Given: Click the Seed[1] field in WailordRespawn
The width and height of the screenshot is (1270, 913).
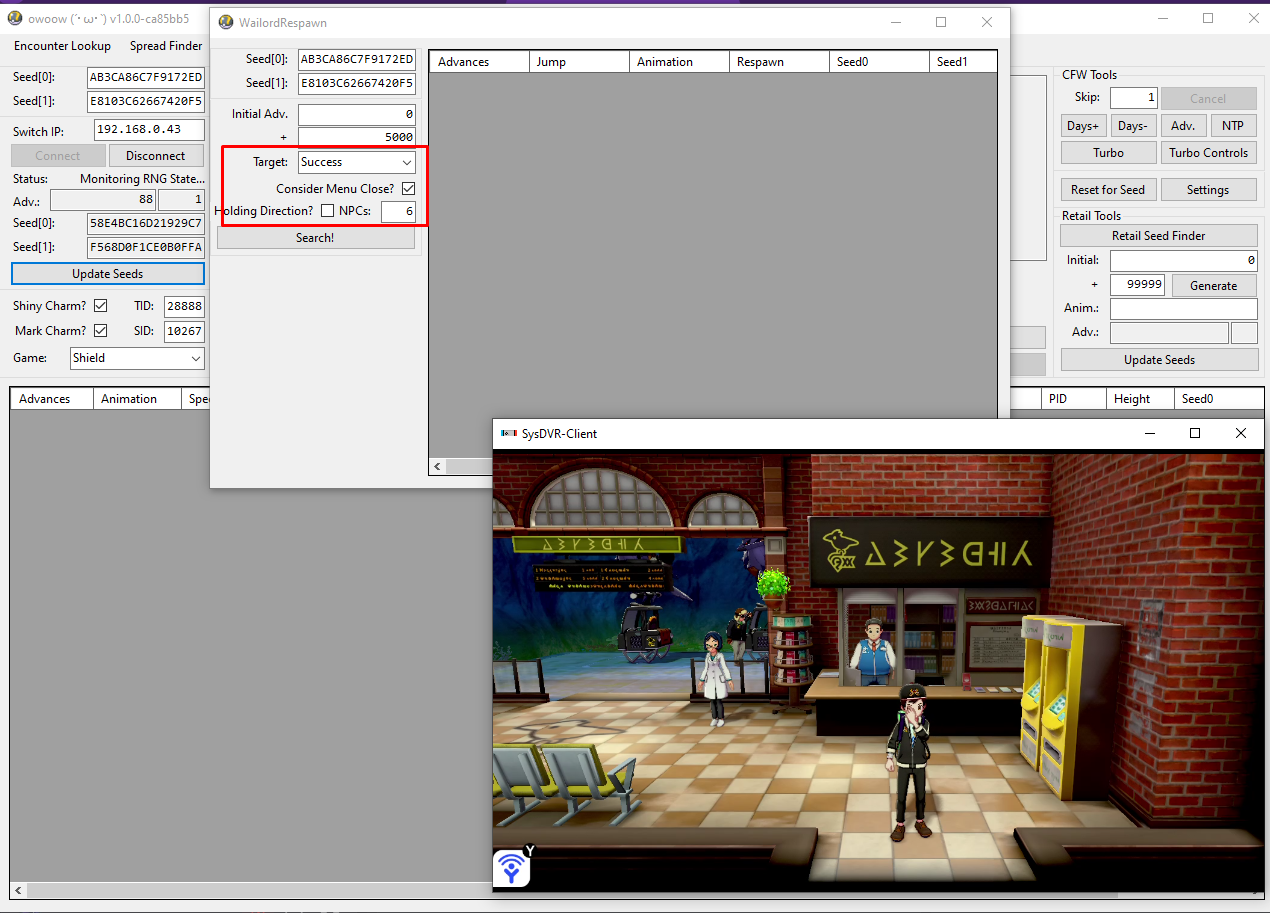Looking at the screenshot, I should [357, 83].
